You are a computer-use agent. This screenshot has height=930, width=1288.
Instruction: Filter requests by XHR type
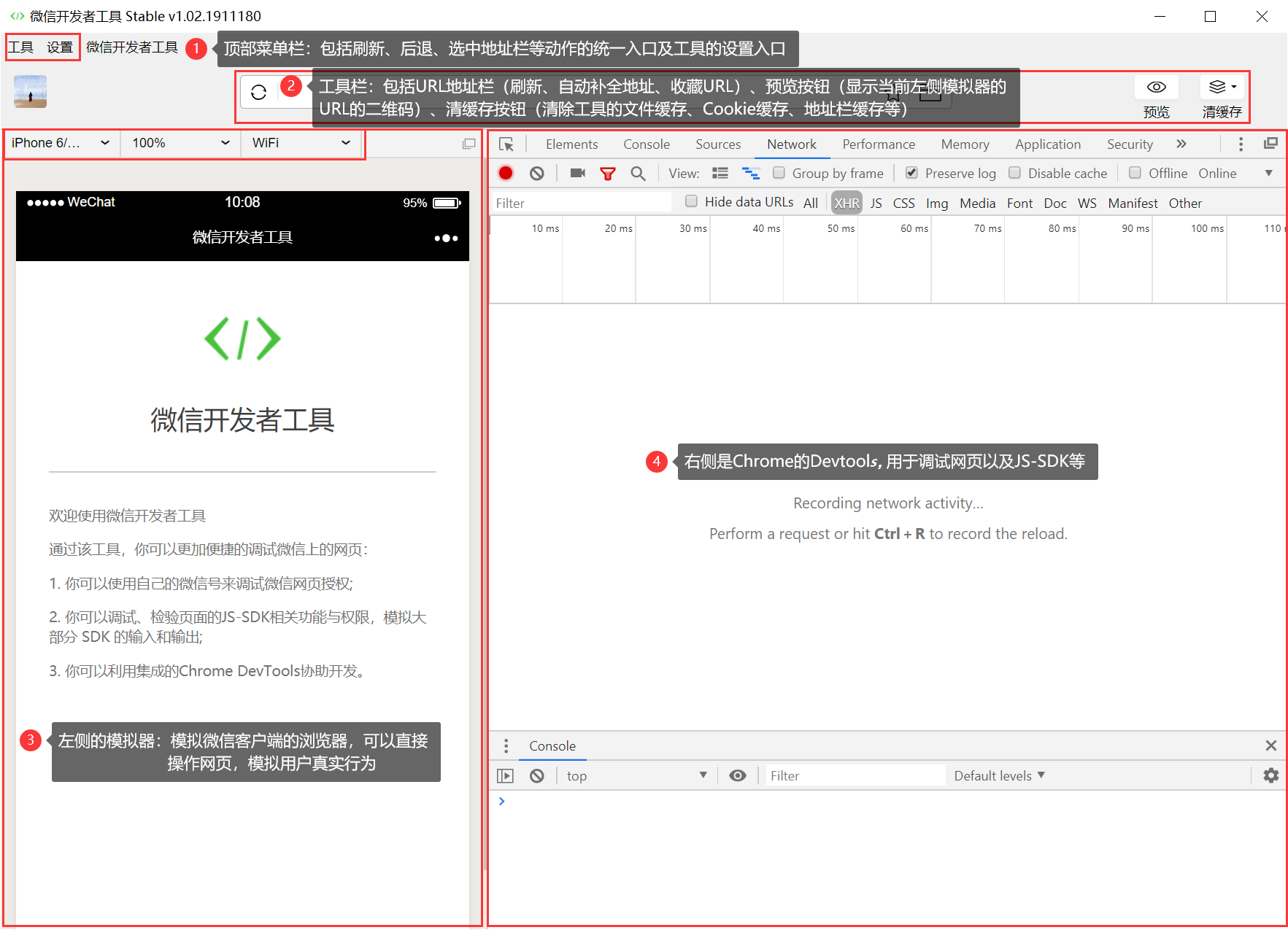[x=847, y=203]
